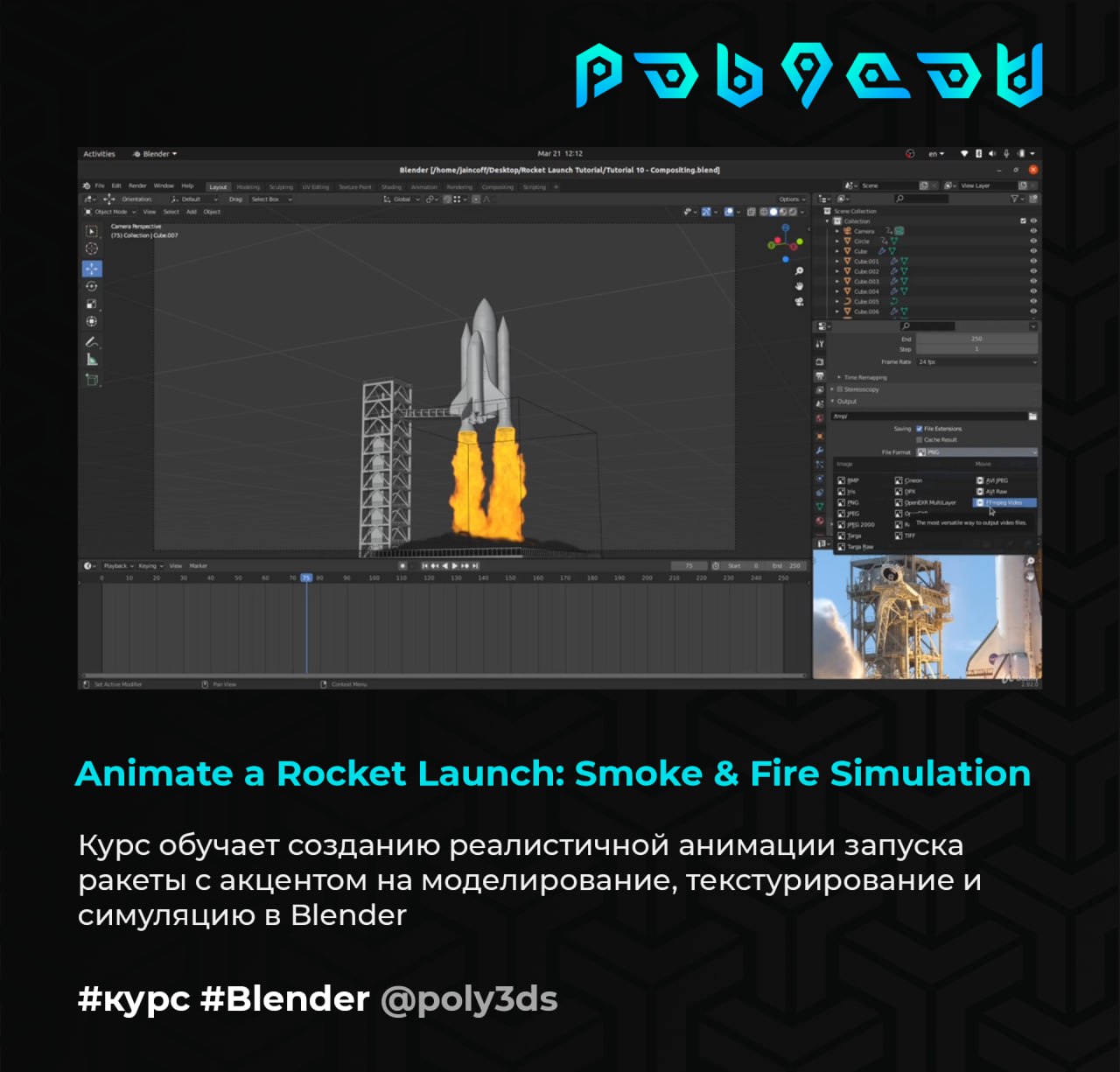Viewport: 1120px width, 1072px height.
Task: Select the Select Box tool in the toolbar
Action: [x=92, y=231]
